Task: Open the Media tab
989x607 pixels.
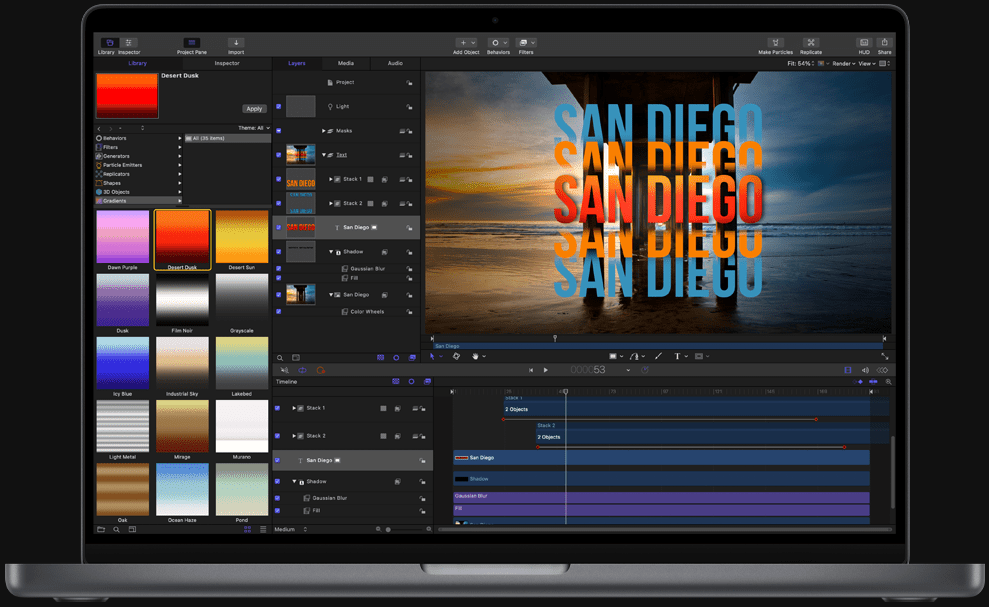Action: click(345, 63)
